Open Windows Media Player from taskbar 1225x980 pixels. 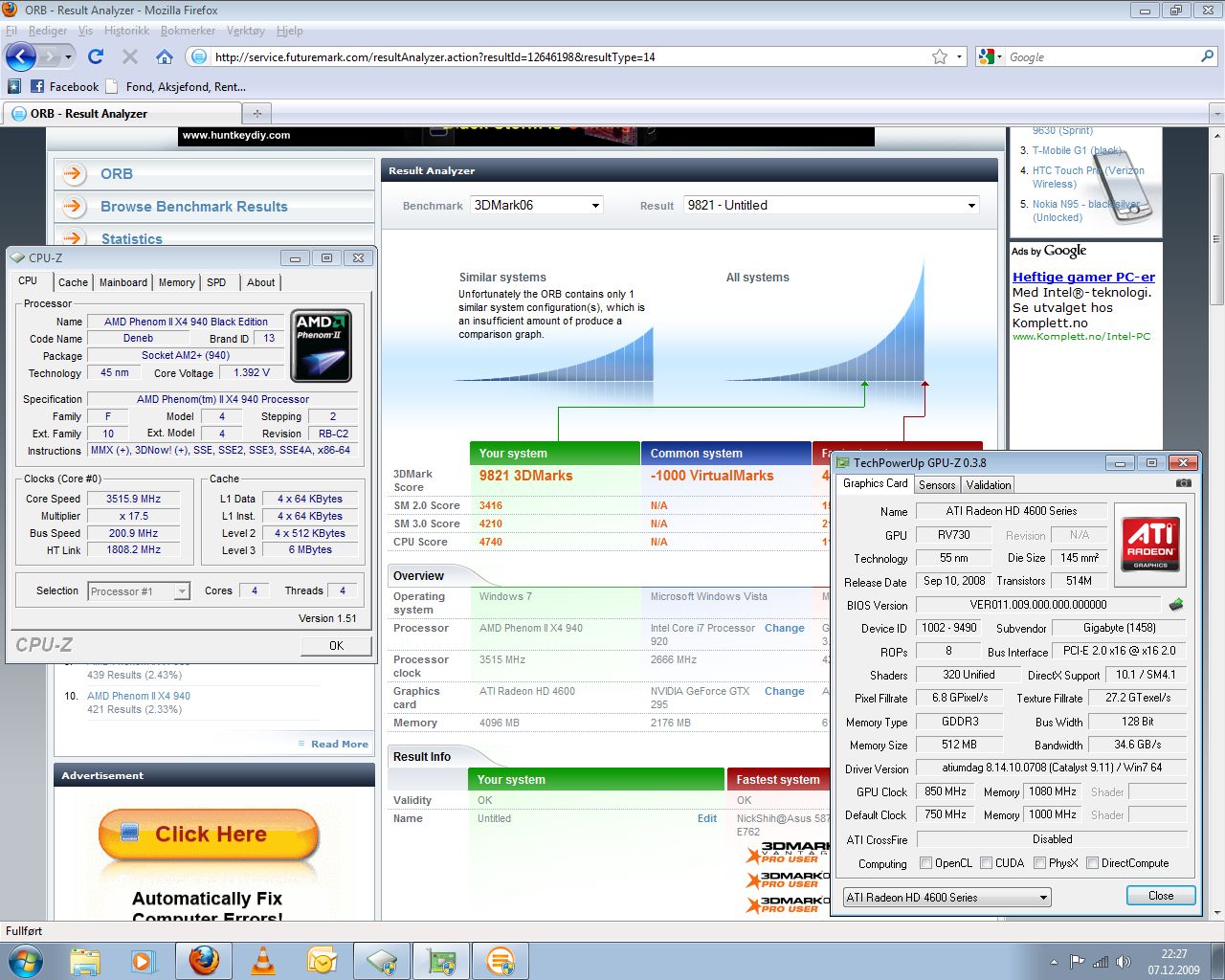144,961
